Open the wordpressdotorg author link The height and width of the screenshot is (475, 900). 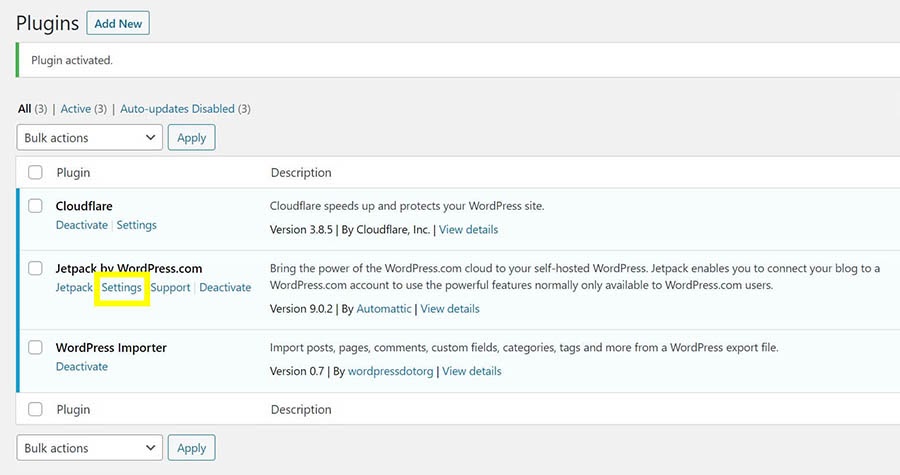[390, 371]
